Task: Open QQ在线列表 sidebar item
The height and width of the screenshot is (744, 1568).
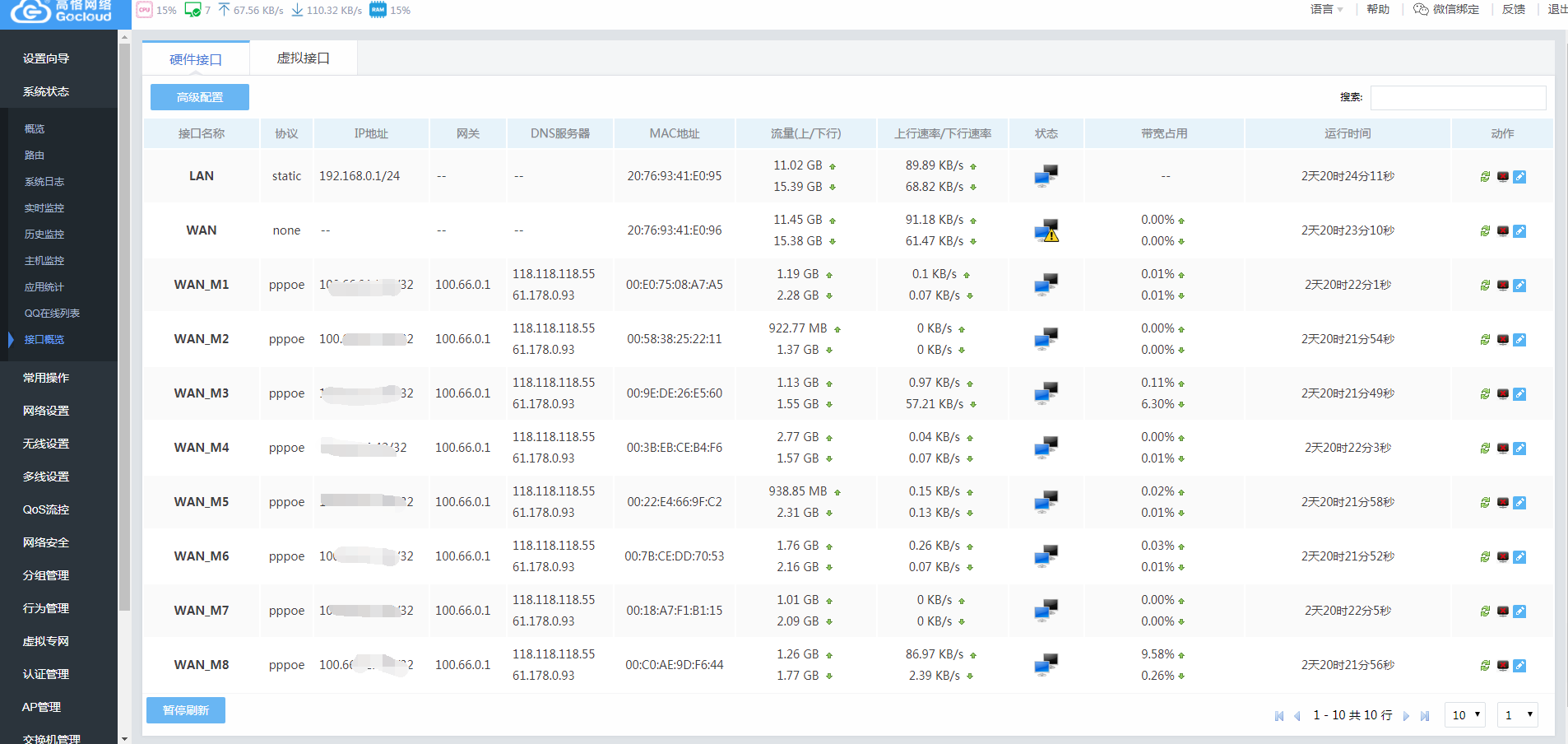Action: 52,314
